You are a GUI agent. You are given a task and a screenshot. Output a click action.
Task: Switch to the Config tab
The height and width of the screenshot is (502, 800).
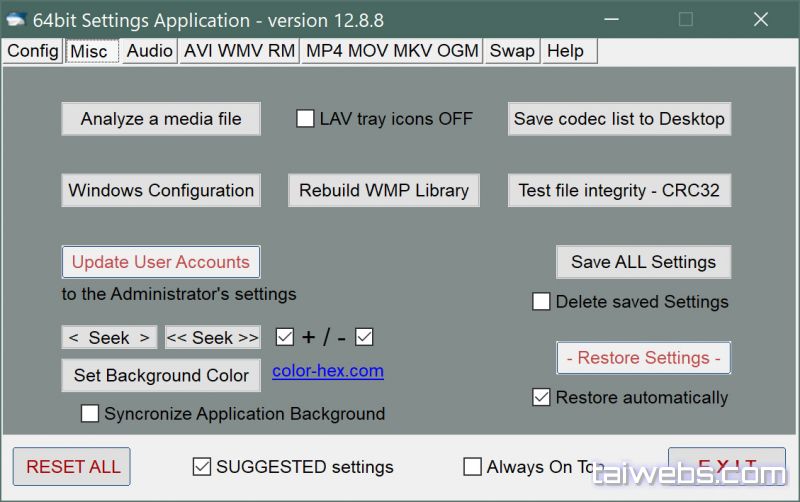click(33, 51)
